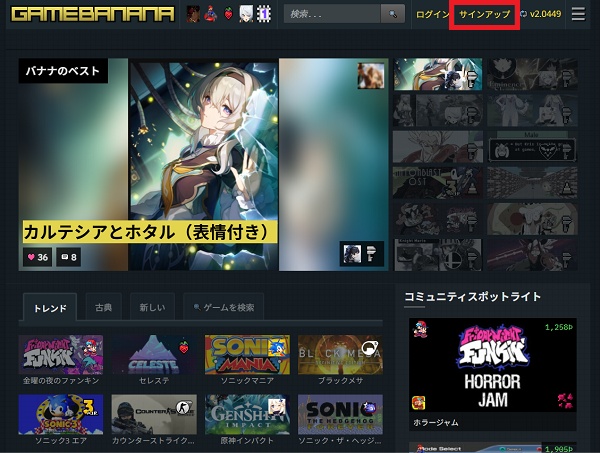Click the ソニックマニア label

(247, 381)
